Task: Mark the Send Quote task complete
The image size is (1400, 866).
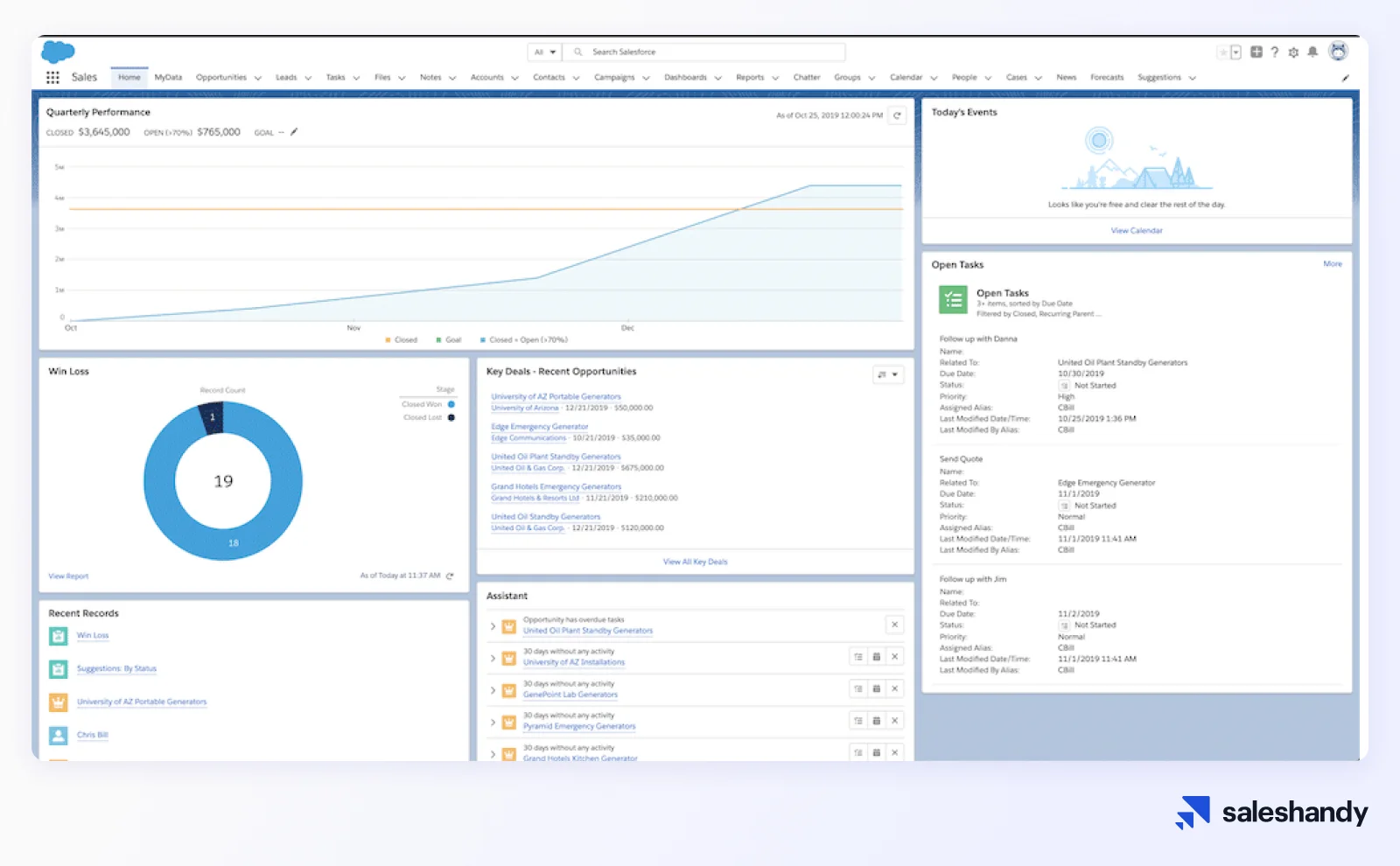Action: (x=1064, y=506)
